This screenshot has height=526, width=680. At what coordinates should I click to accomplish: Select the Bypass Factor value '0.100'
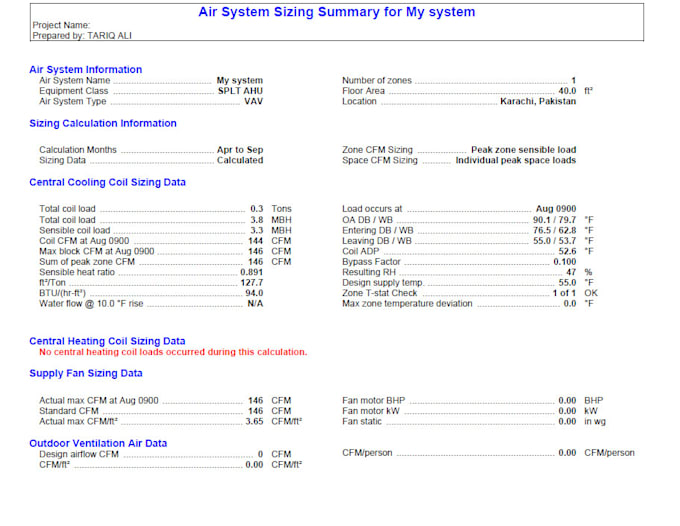point(565,261)
